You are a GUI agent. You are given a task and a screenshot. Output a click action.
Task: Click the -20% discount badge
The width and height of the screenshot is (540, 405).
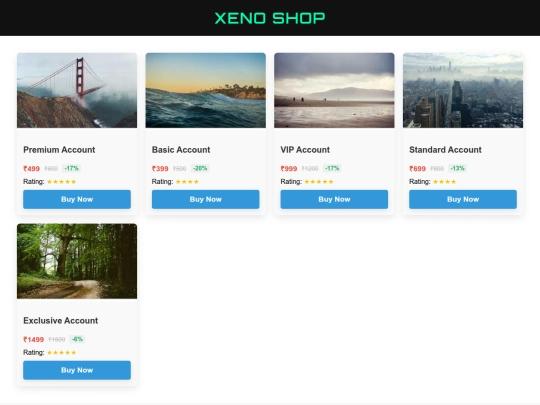point(200,168)
